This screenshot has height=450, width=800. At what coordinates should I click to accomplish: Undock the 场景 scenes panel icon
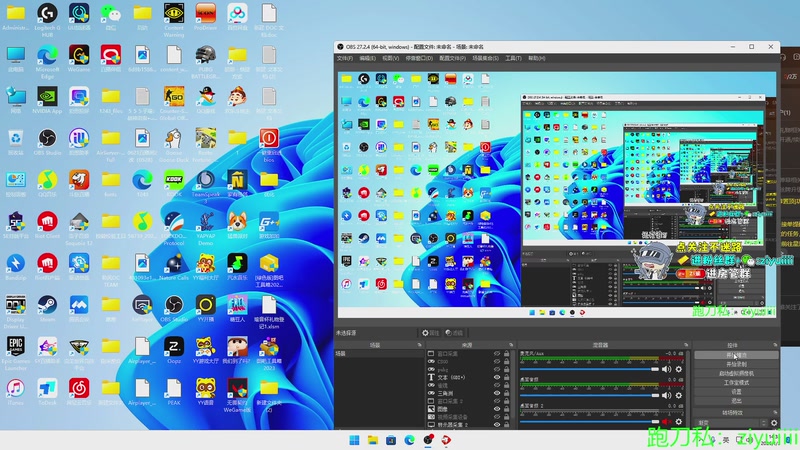point(419,345)
